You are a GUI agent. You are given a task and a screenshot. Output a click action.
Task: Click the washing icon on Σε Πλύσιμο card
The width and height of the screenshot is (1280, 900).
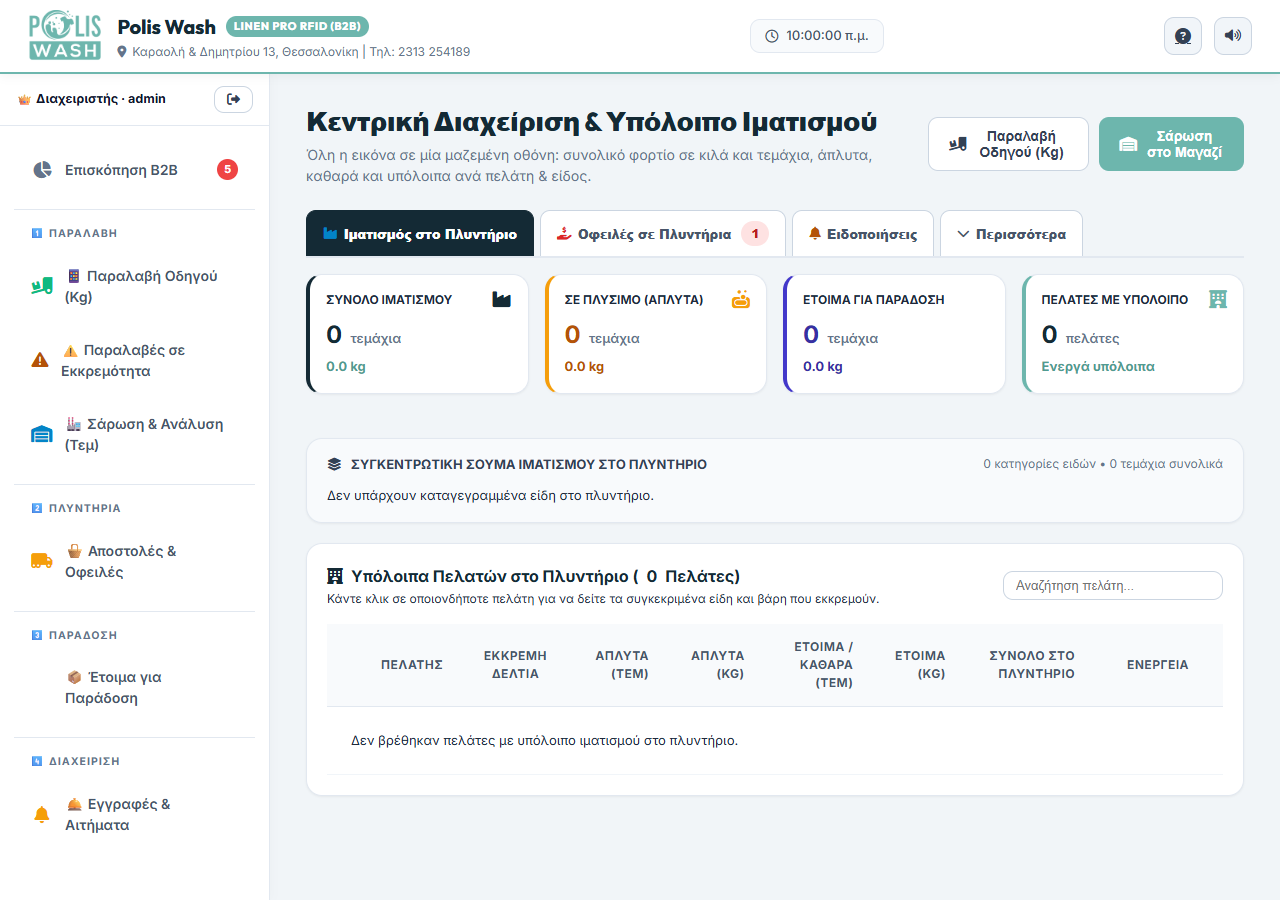pos(740,299)
